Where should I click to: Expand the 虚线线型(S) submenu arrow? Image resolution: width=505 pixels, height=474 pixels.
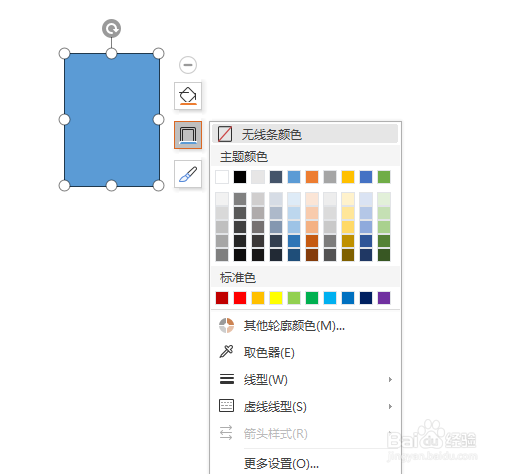click(x=390, y=406)
